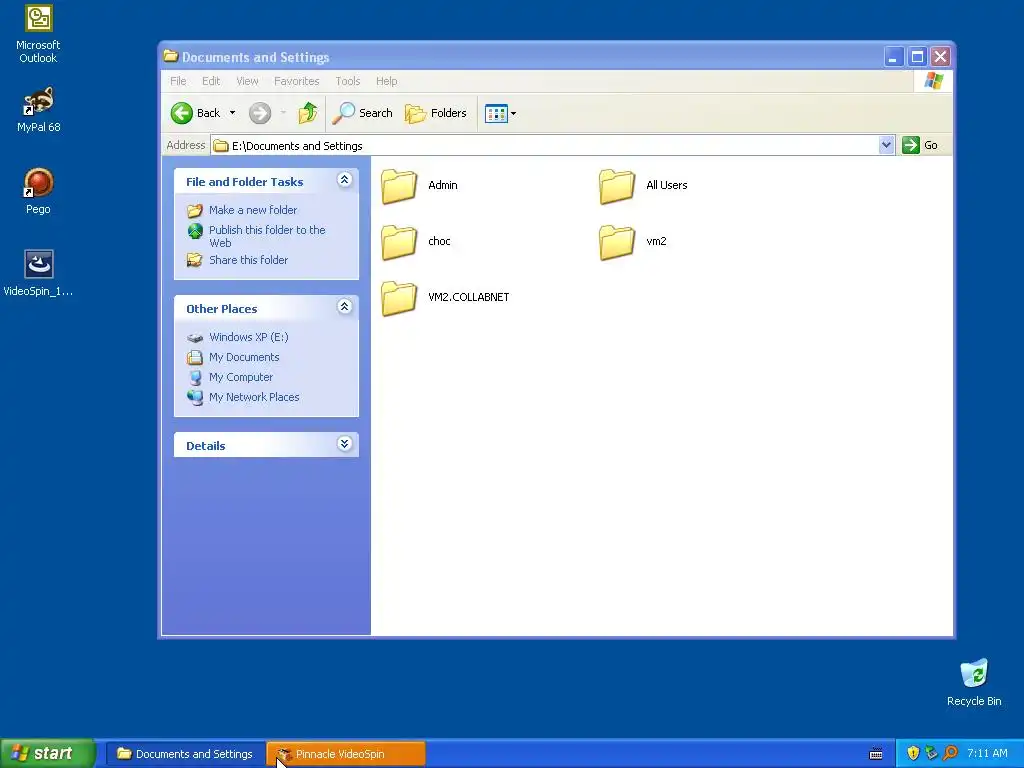Open My Network Places link

(x=254, y=397)
